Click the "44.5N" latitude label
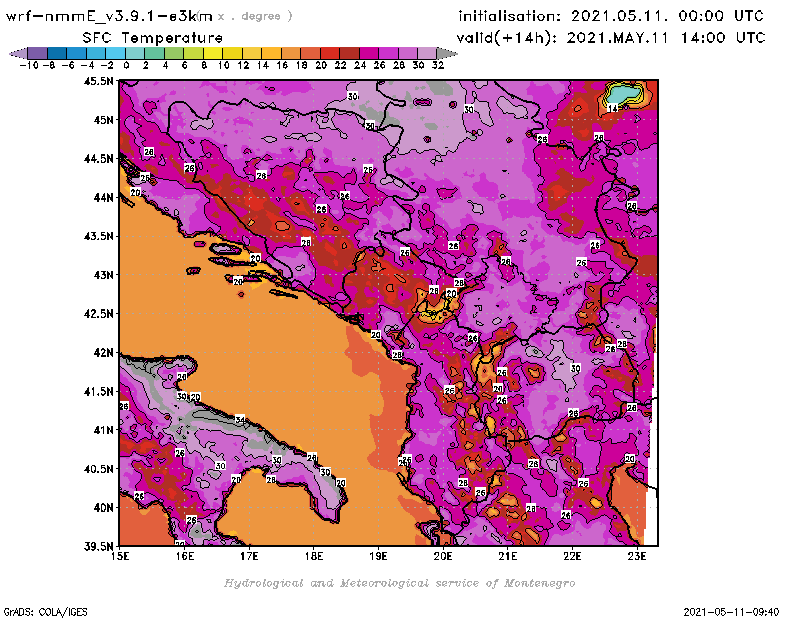This screenshot has height=618, width=800. pyautogui.click(x=98, y=159)
